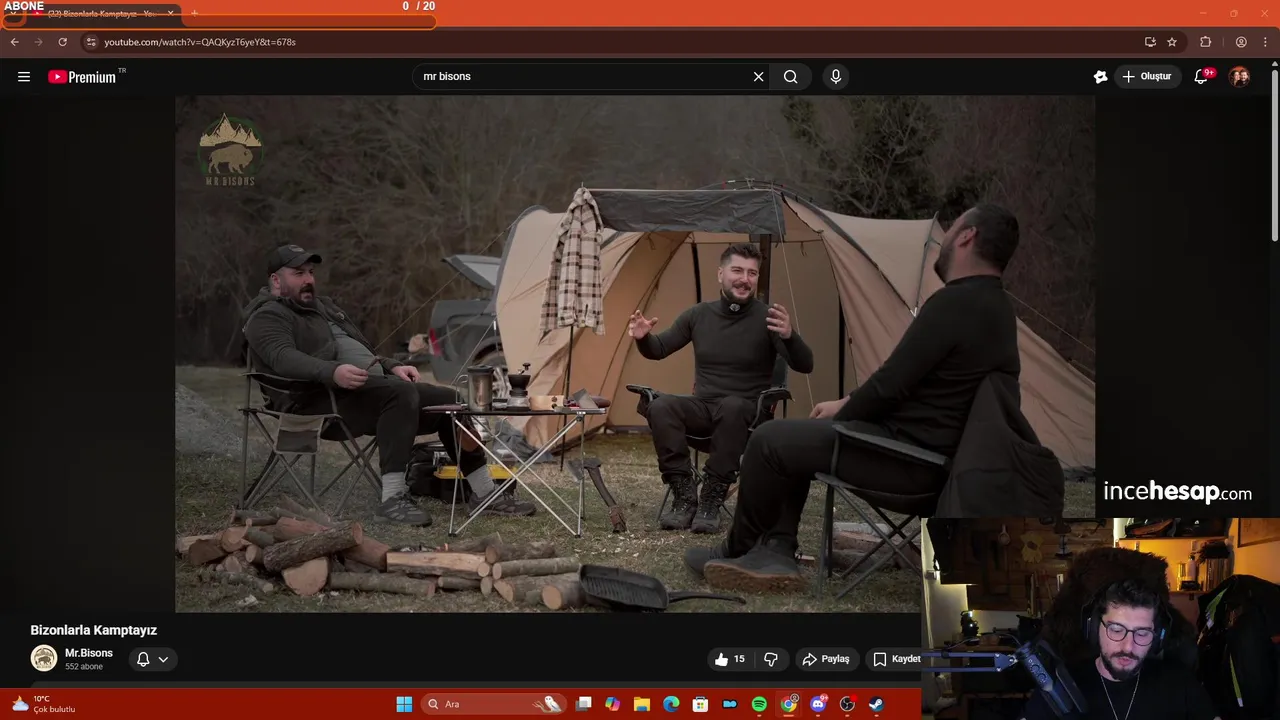The image size is (1280, 720).
Task: Open Task View from the taskbar
Action: click(x=584, y=704)
